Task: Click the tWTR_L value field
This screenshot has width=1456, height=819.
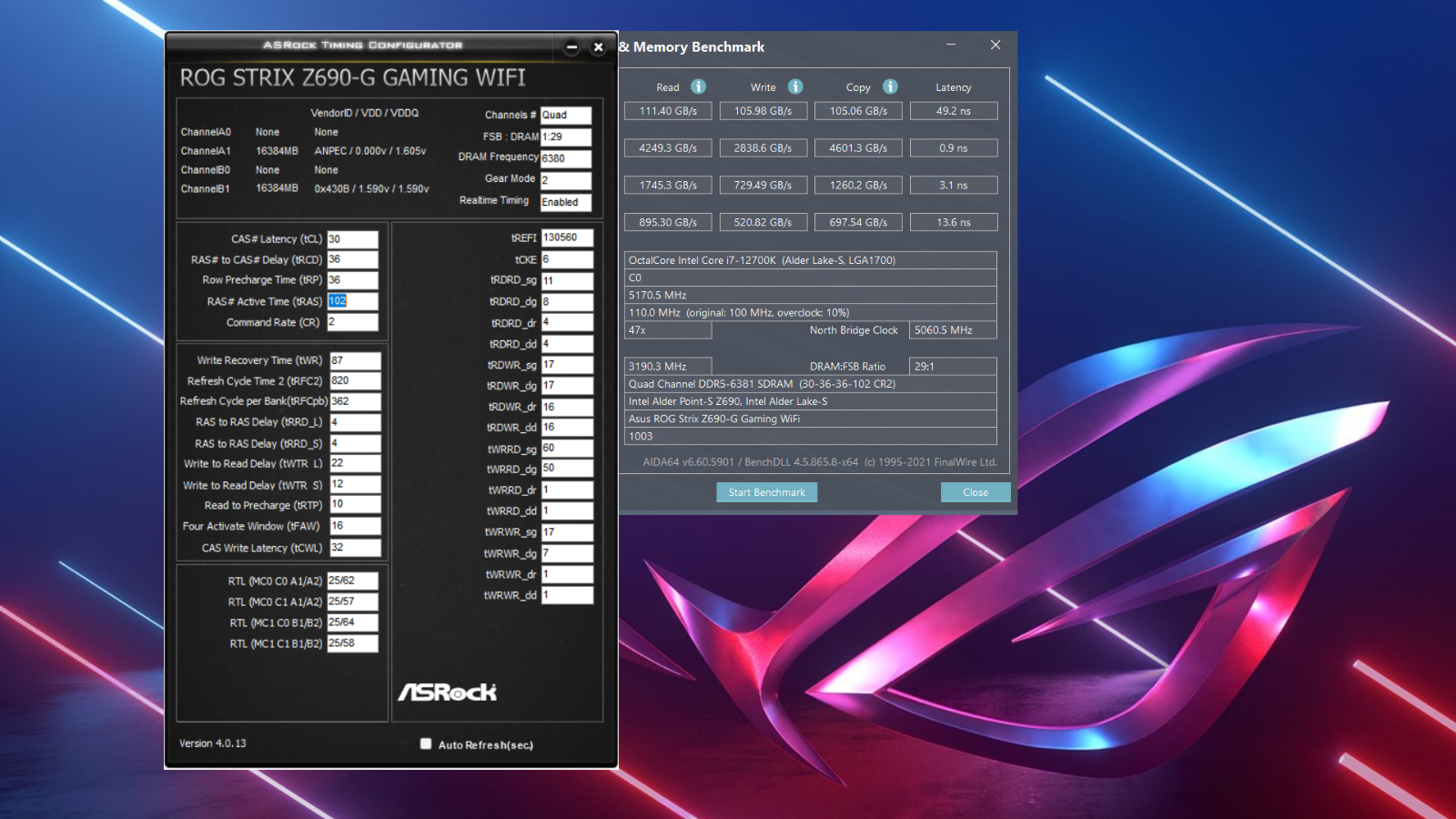Action: (x=355, y=463)
